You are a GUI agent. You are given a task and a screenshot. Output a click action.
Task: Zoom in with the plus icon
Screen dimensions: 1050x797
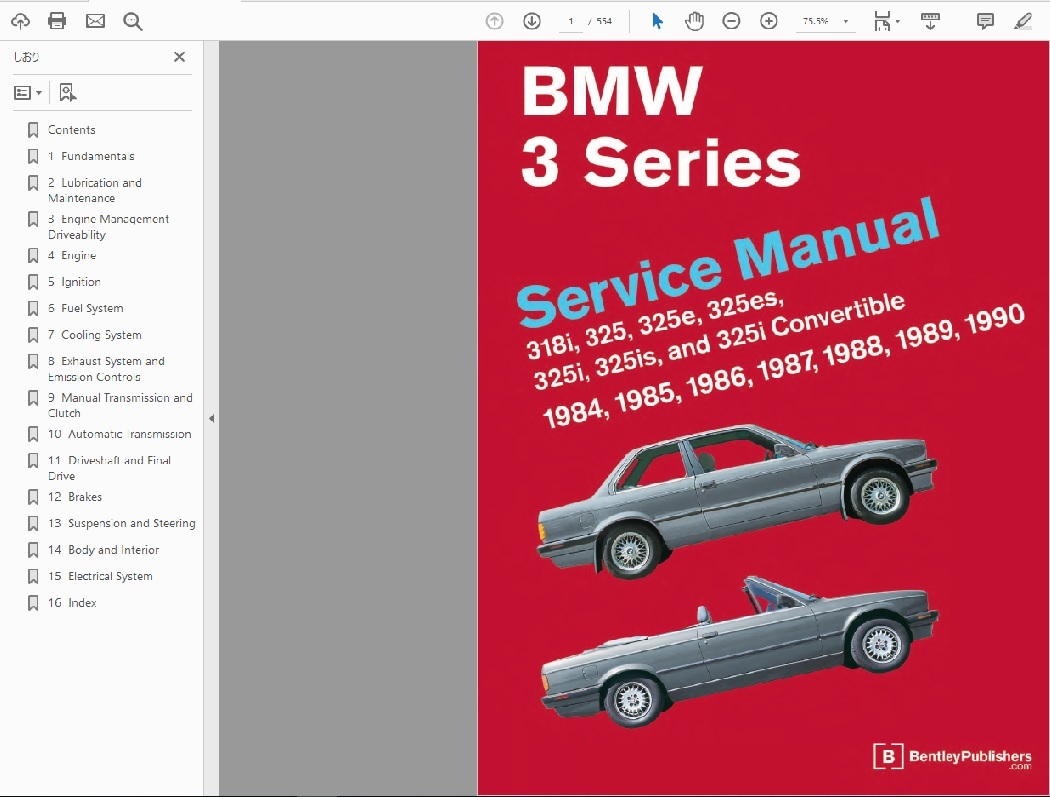(x=769, y=21)
